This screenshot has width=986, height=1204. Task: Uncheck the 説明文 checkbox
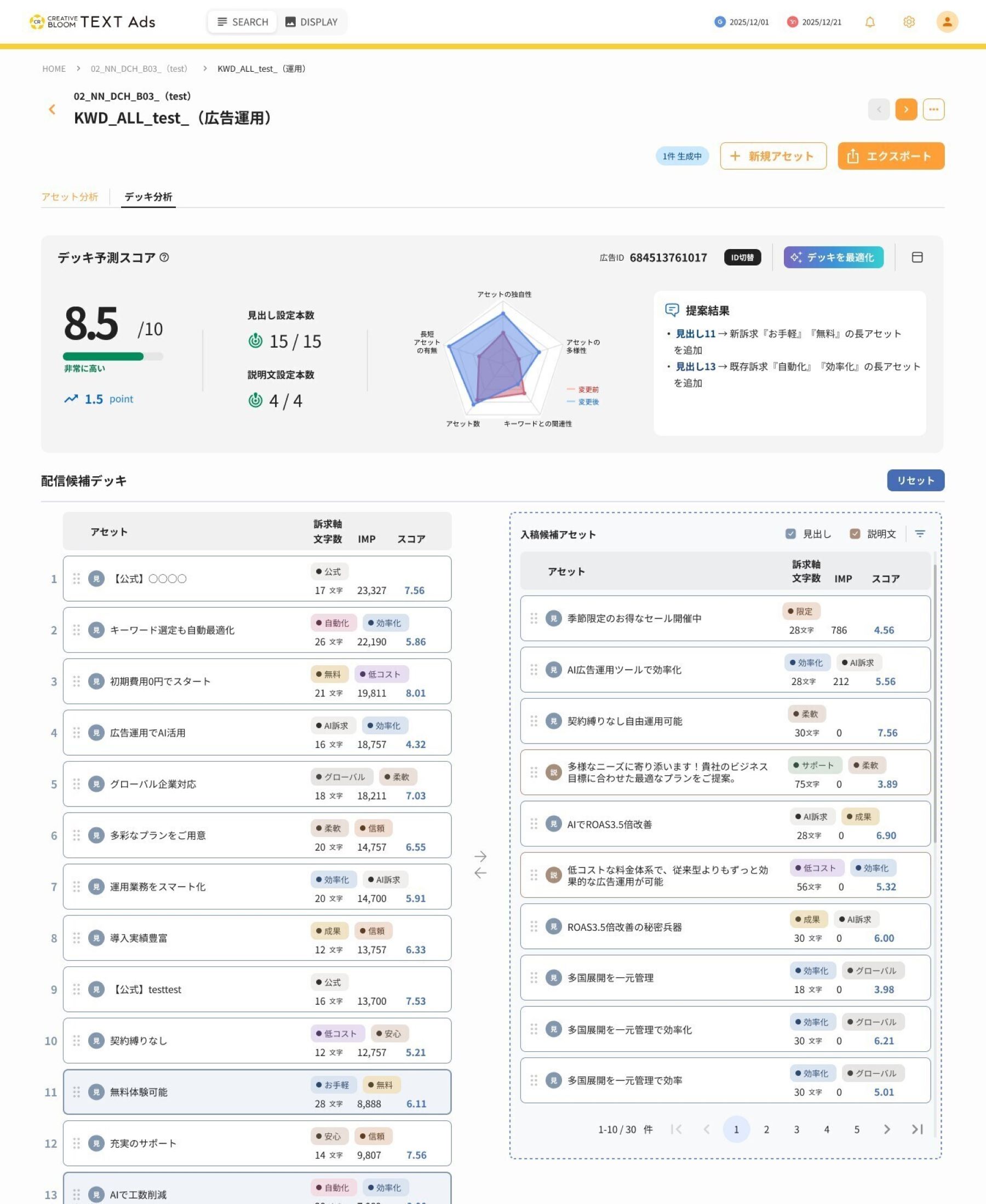tap(855, 534)
